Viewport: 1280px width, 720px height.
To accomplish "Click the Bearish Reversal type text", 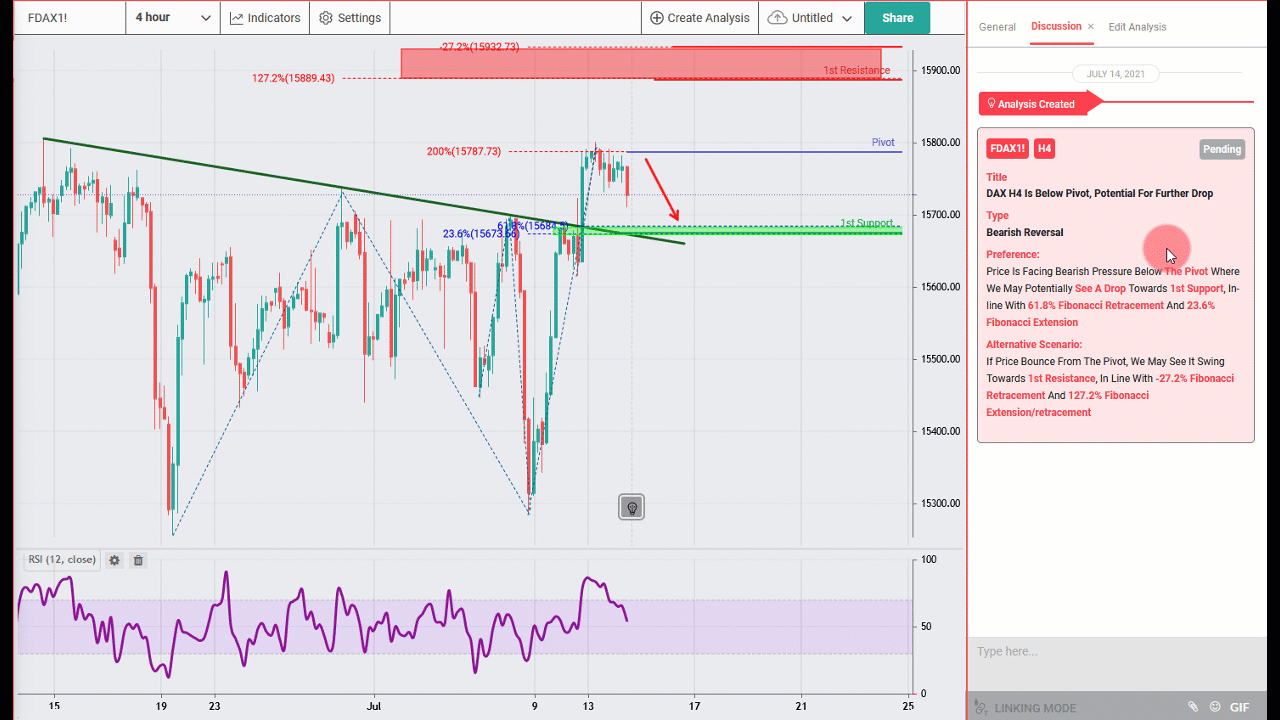I will [x=1025, y=232].
